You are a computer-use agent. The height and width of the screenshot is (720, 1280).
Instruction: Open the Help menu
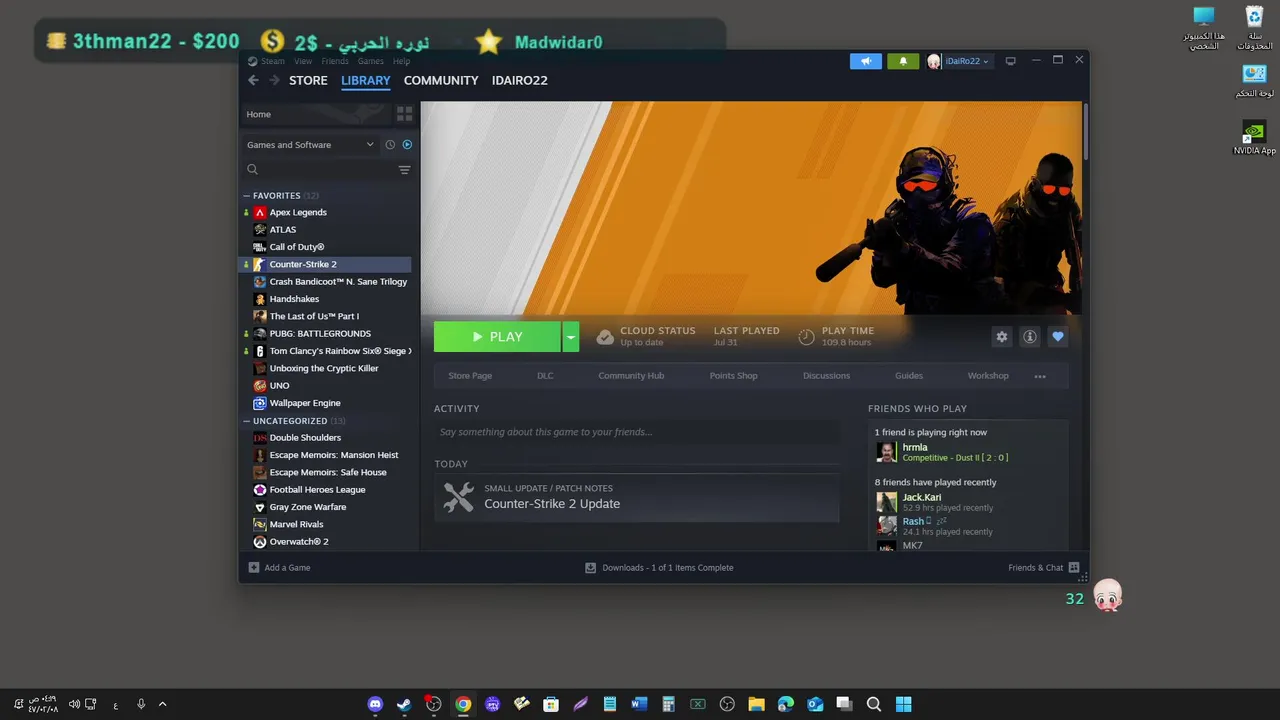click(401, 61)
